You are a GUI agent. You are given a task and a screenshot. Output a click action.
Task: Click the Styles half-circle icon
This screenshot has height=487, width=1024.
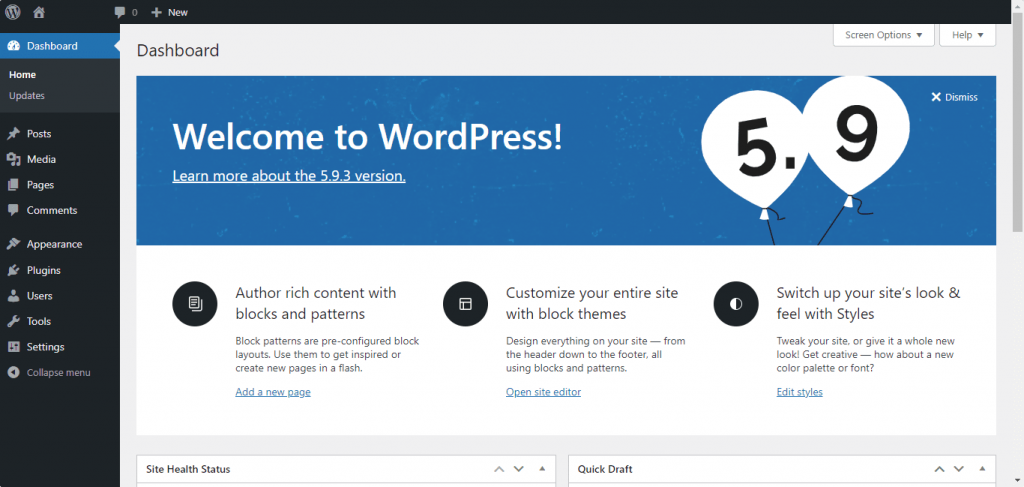[736, 304]
